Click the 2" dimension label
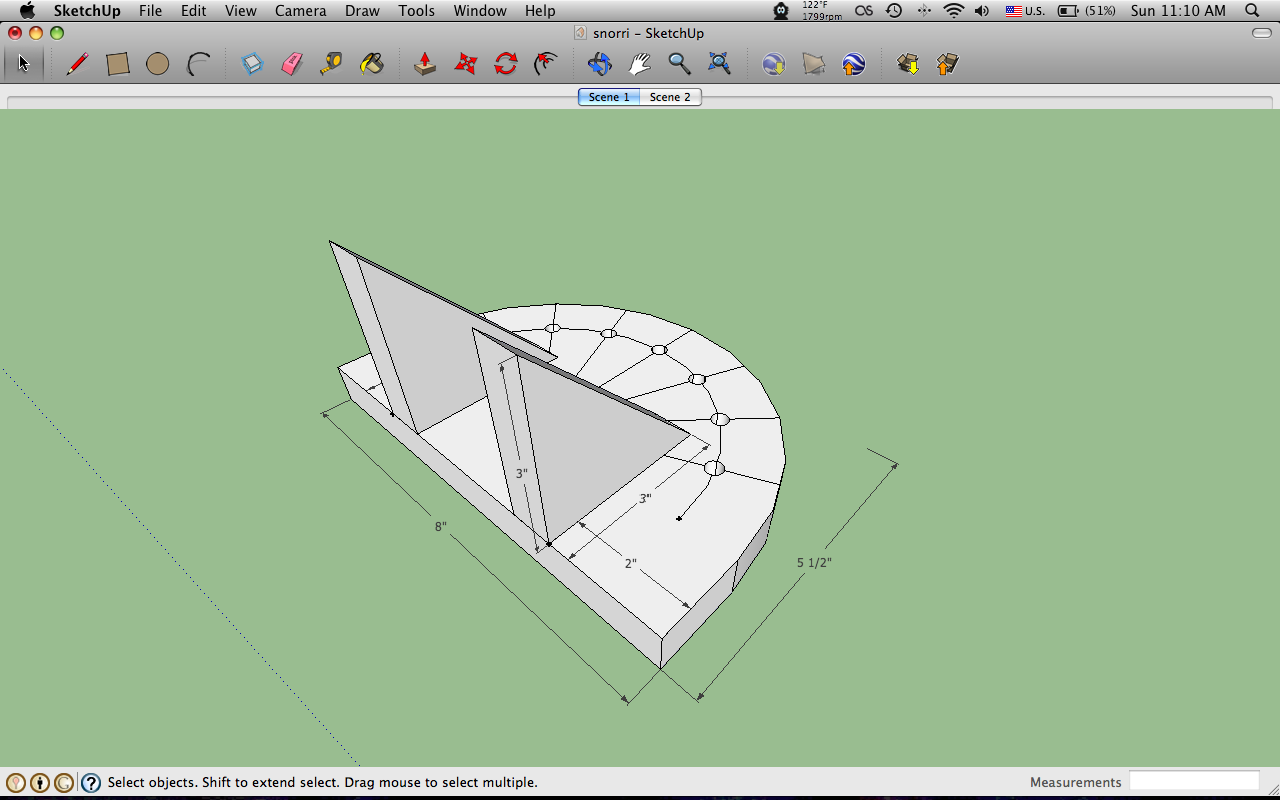 point(630,564)
